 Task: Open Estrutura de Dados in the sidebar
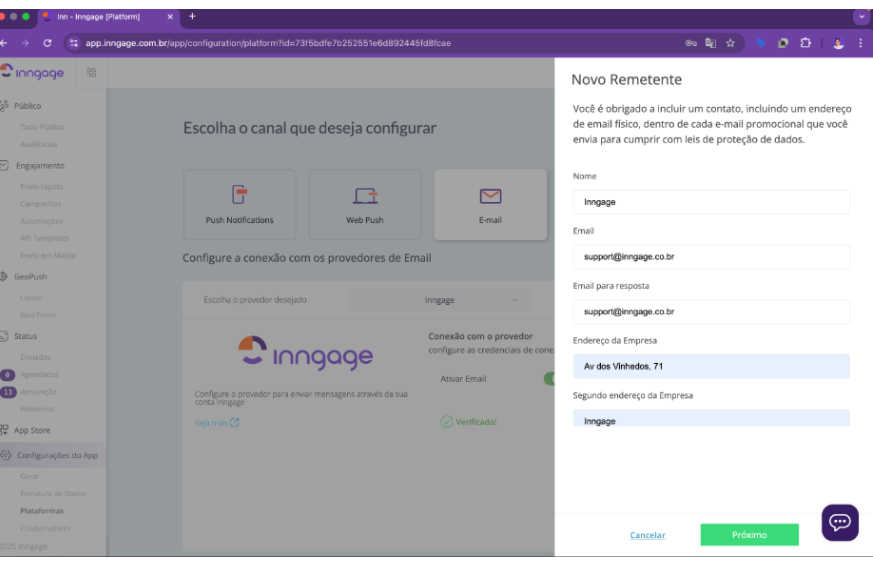[x=53, y=493]
